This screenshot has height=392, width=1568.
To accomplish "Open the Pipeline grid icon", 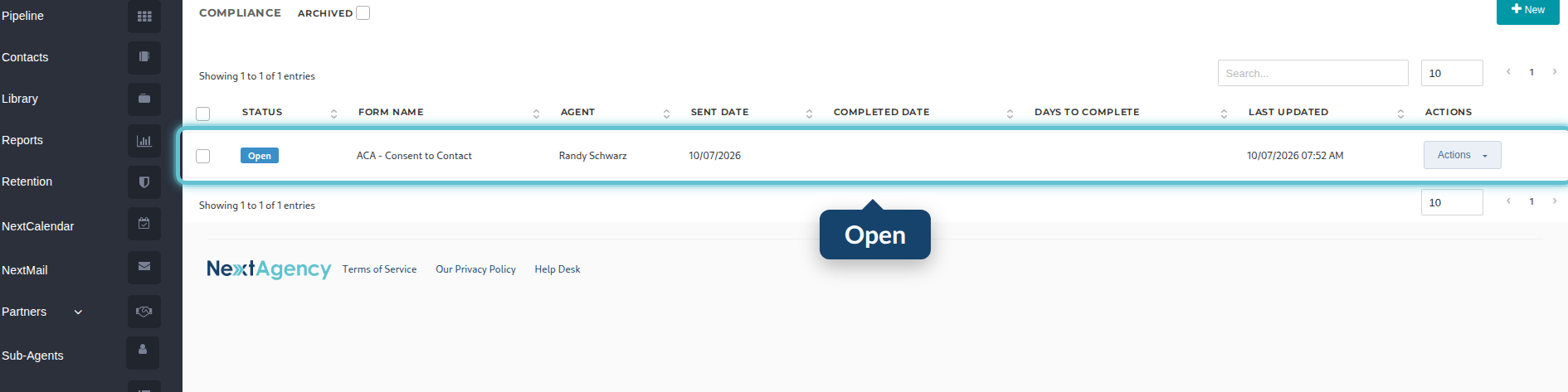I will coord(144,16).
